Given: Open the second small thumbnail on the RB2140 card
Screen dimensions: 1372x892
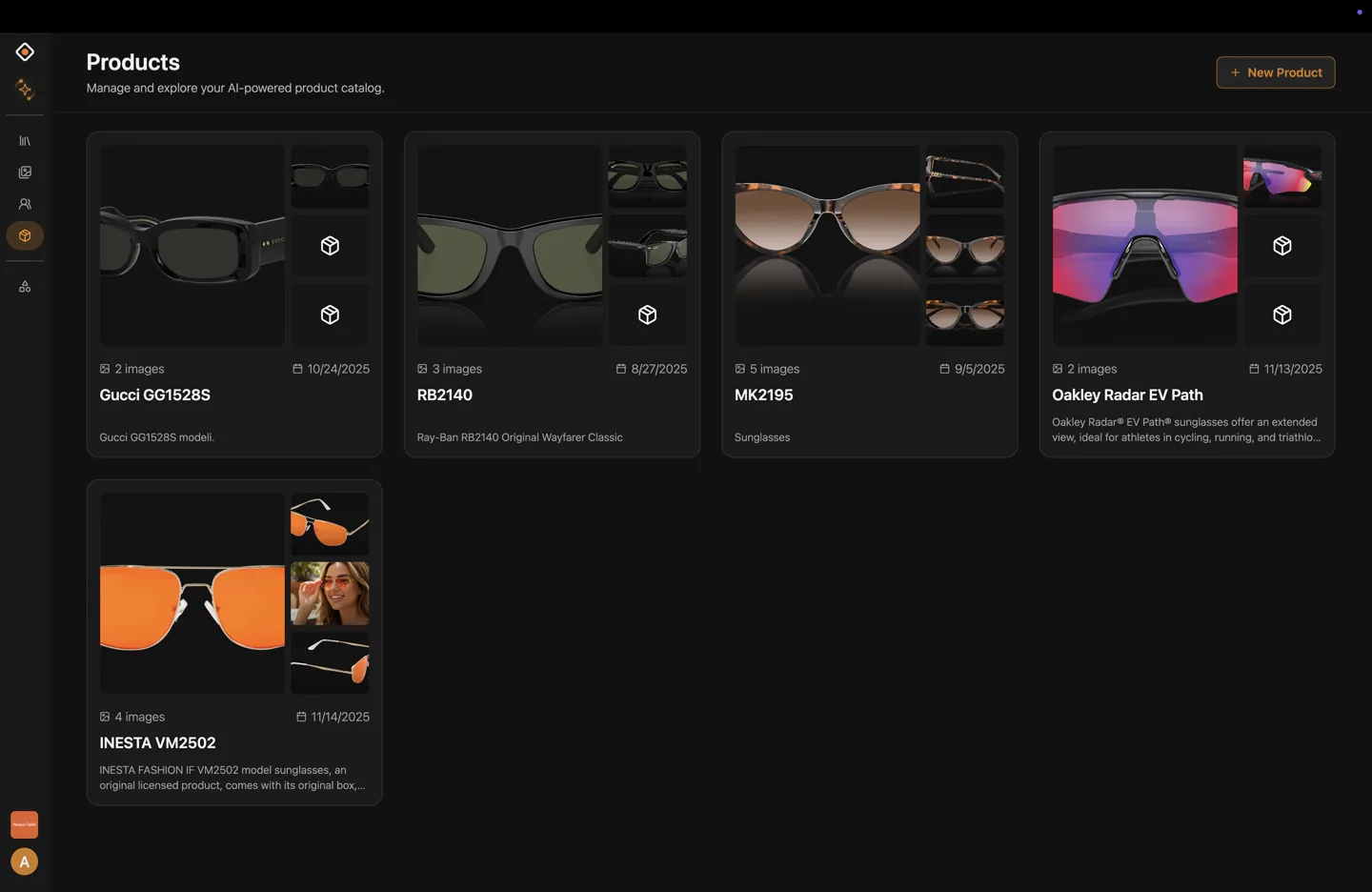Looking at the screenshot, I should 648,246.
